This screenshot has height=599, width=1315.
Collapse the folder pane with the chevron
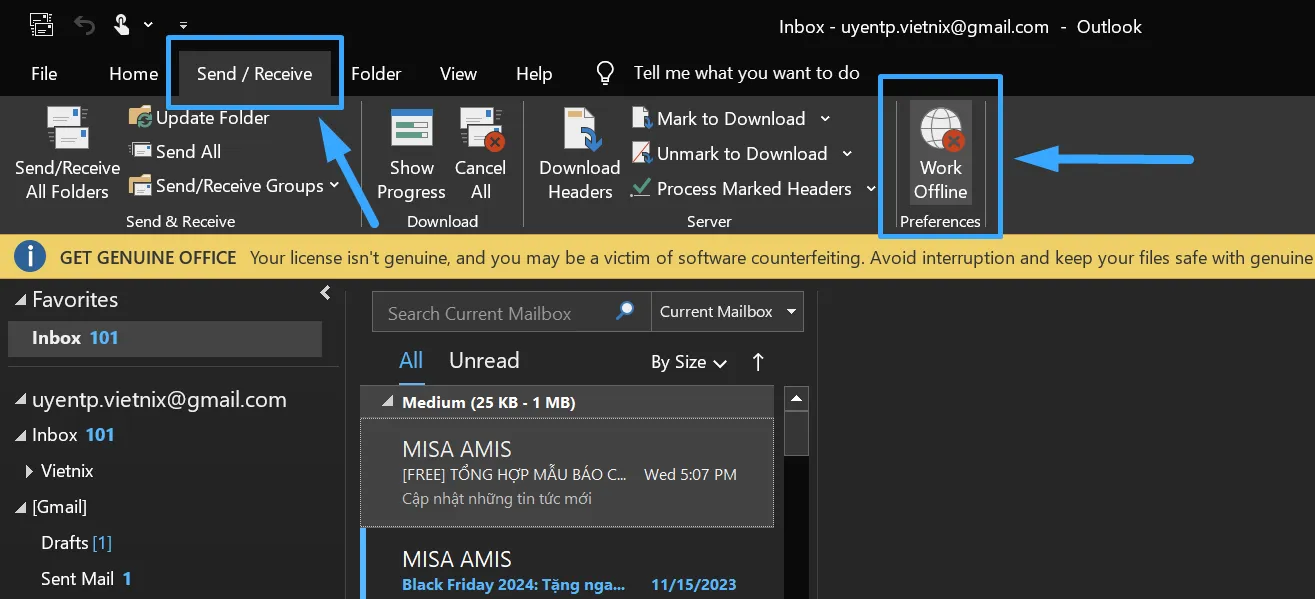325,292
